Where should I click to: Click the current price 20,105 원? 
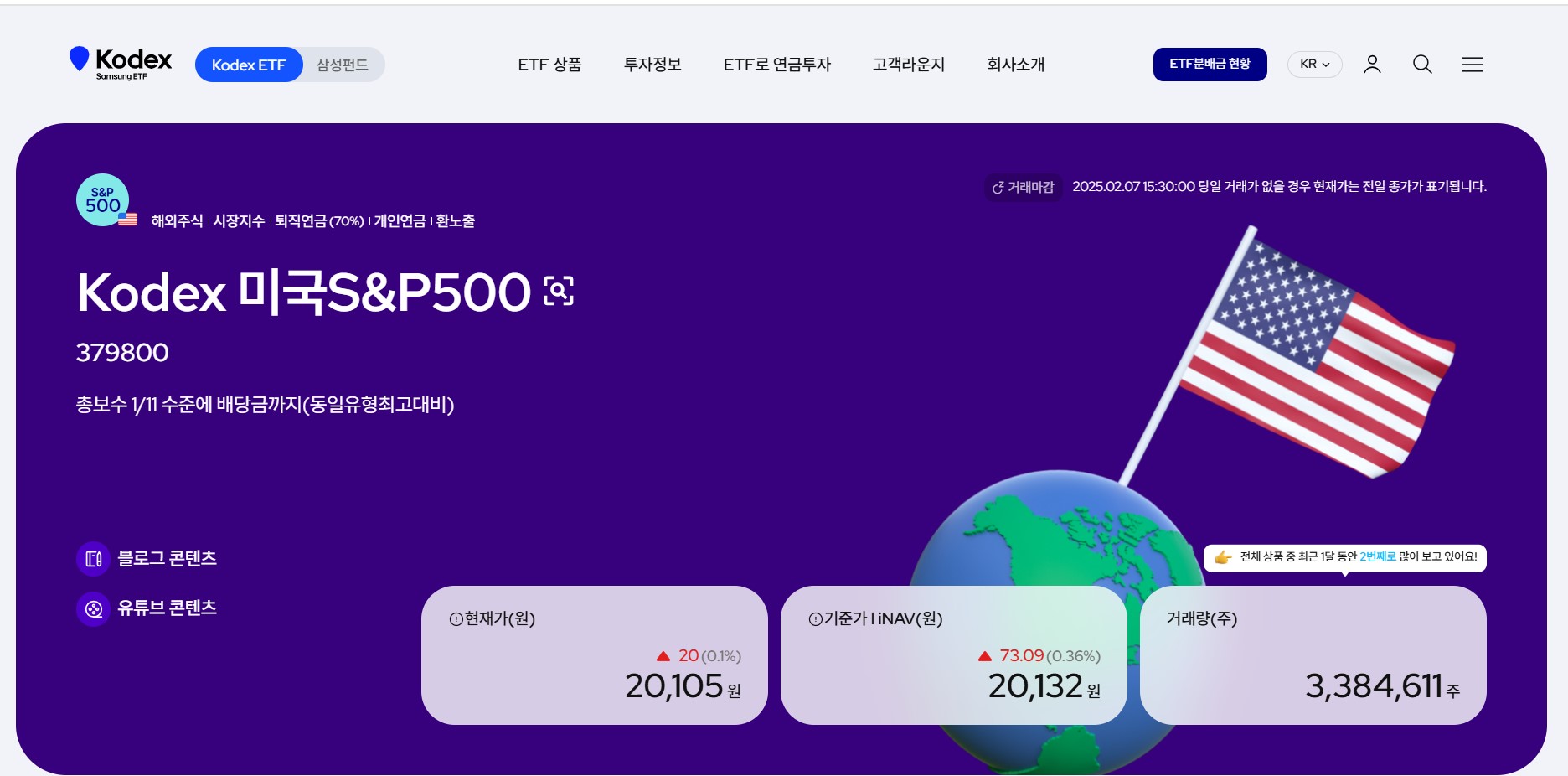pyautogui.click(x=683, y=686)
